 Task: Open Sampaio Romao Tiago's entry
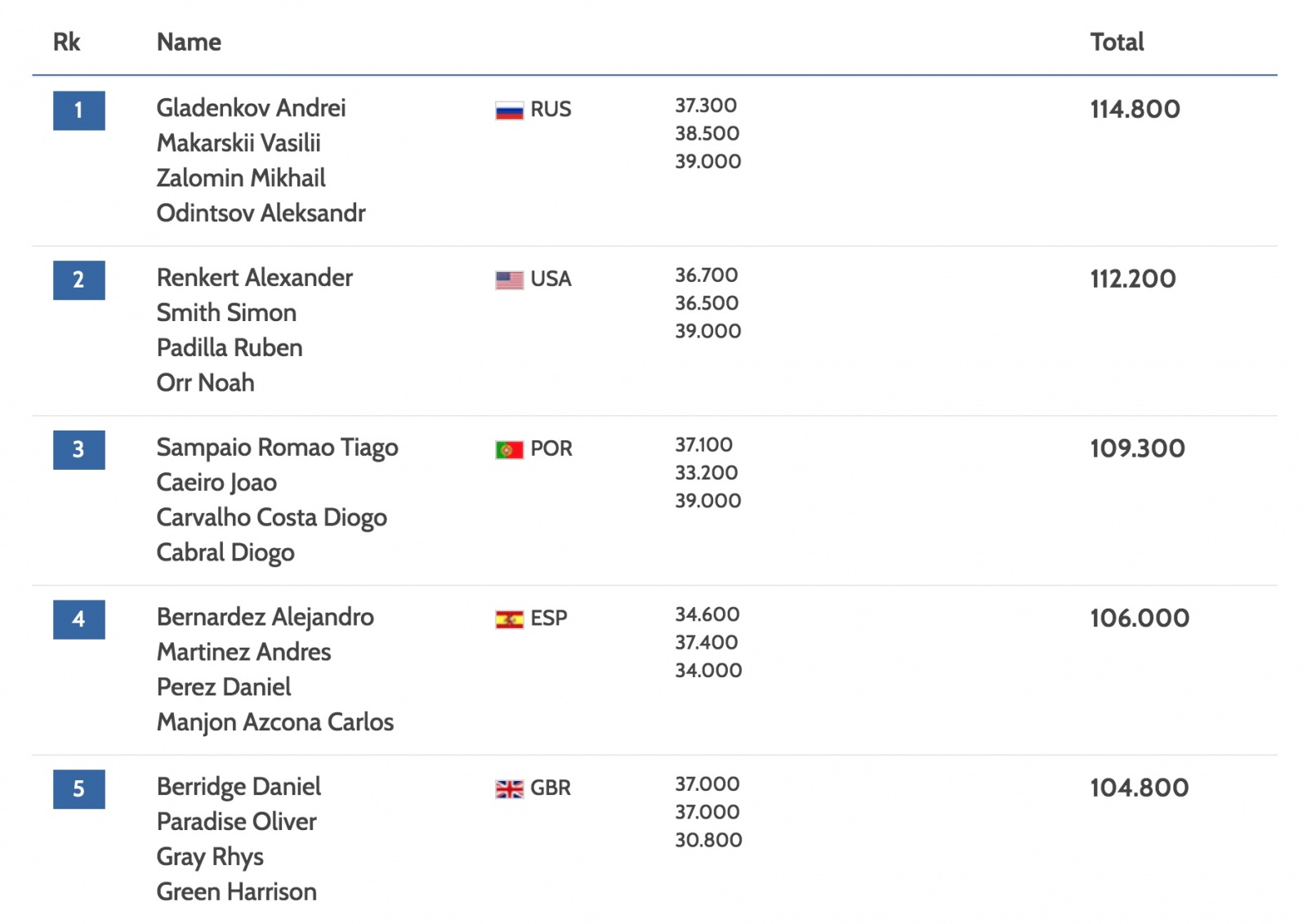[x=277, y=448]
